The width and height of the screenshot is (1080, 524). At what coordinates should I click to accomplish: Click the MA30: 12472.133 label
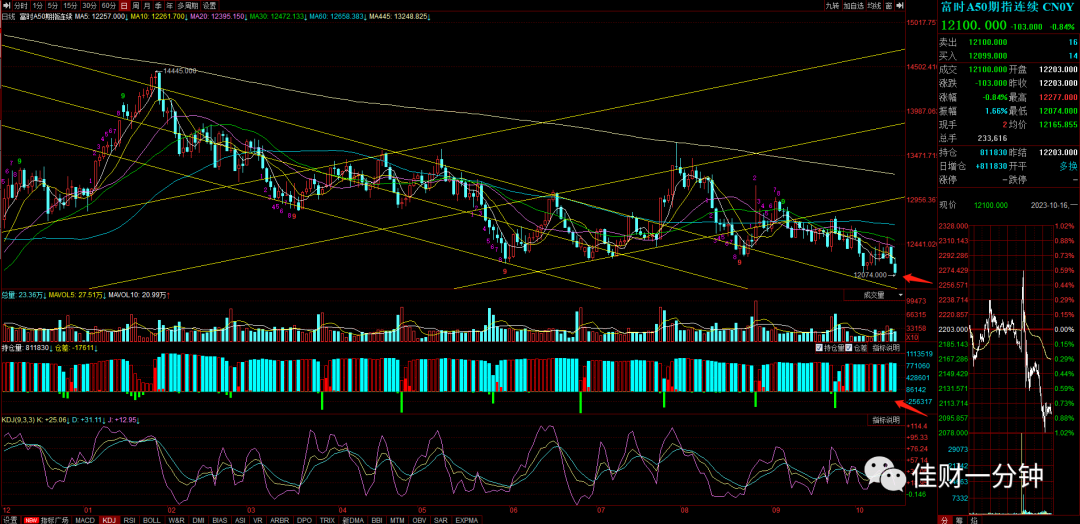[279, 16]
